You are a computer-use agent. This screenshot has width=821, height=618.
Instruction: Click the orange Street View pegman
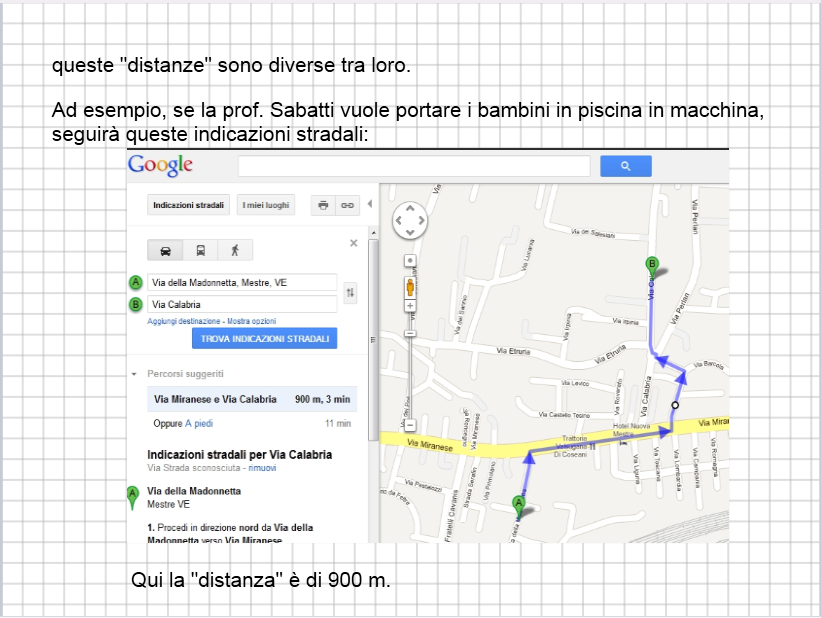point(410,288)
